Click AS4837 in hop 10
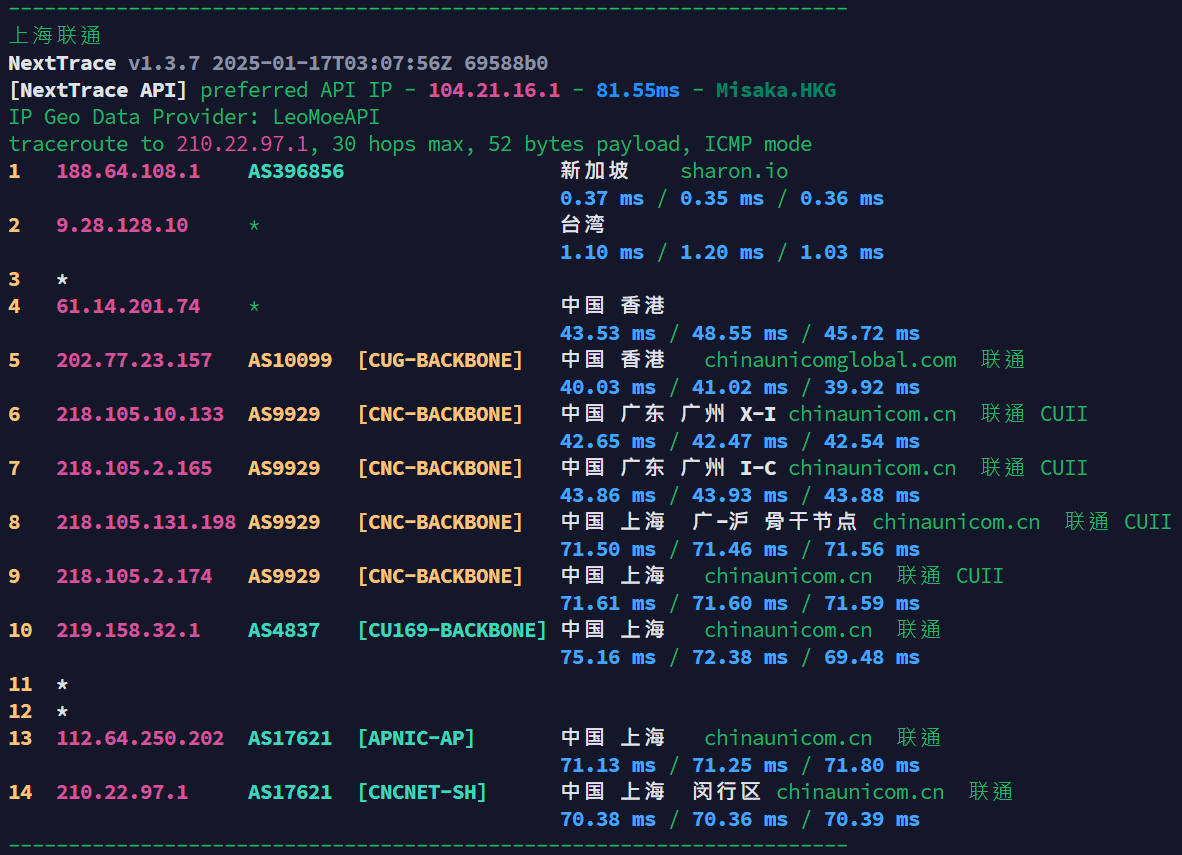The height and width of the screenshot is (855, 1182). pos(283,630)
